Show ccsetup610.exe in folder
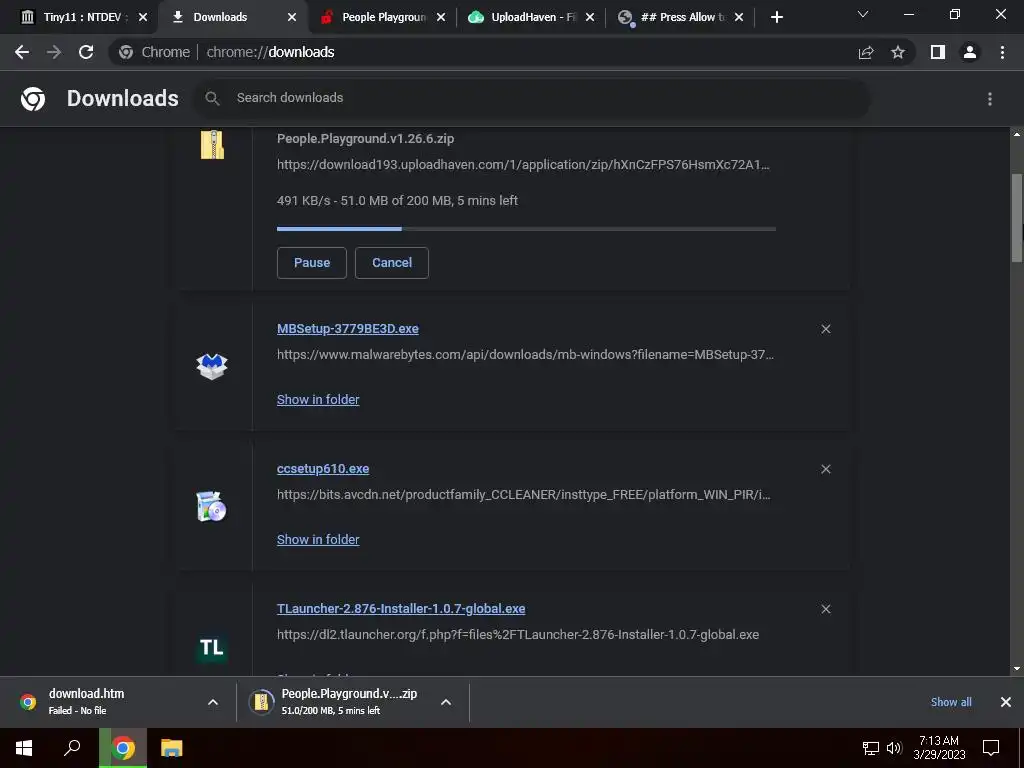Viewport: 1024px width, 768px height. click(x=318, y=539)
